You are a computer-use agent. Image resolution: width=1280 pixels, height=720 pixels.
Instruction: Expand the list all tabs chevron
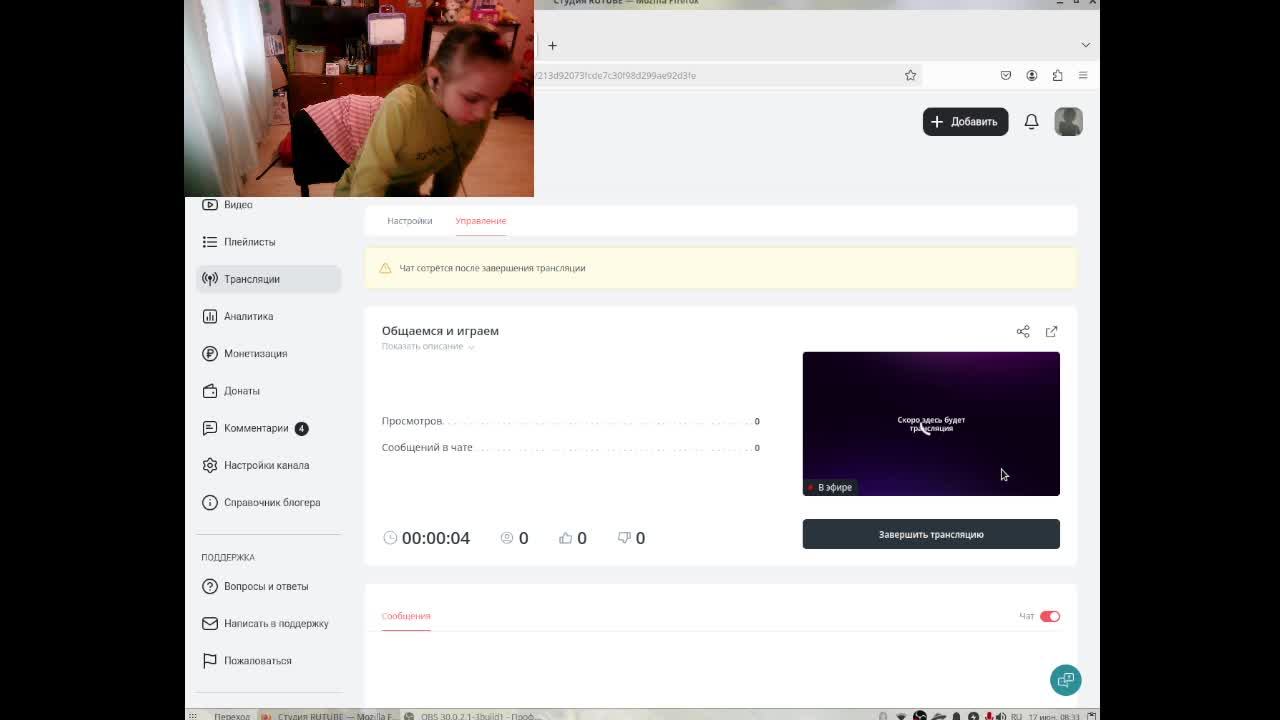1085,45
